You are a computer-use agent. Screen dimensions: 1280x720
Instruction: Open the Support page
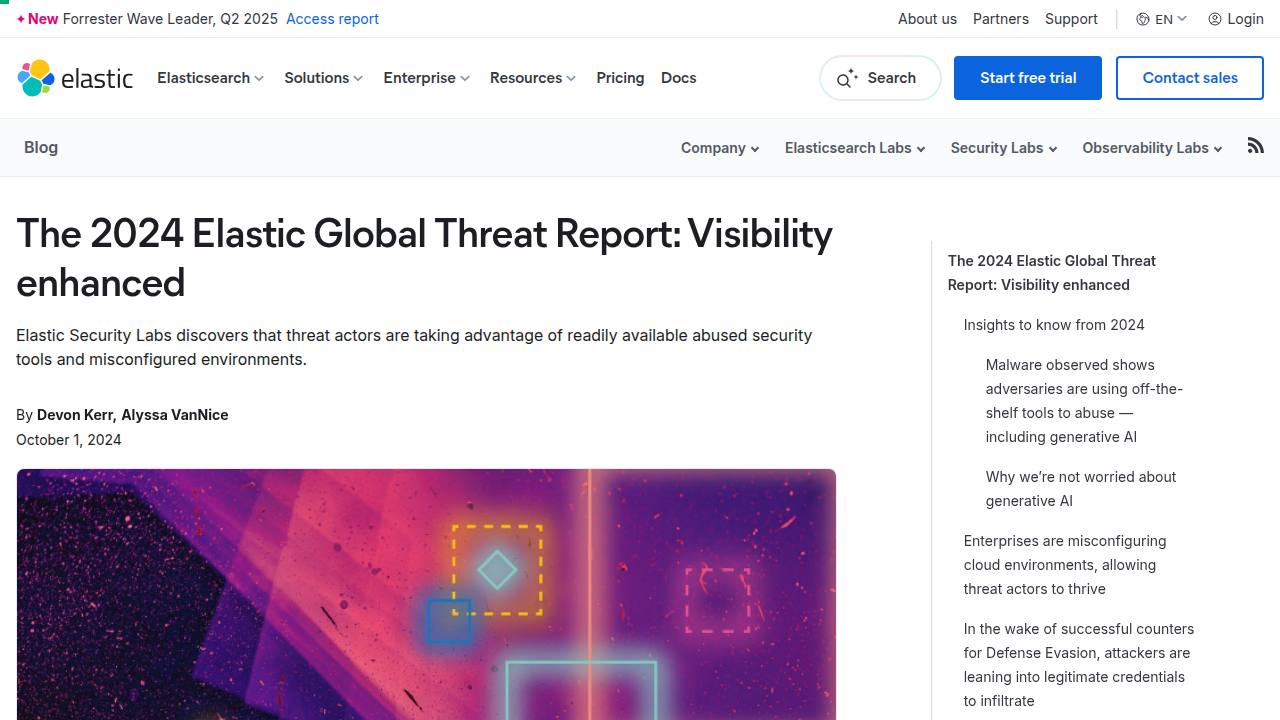click(x=1071, y=19)
